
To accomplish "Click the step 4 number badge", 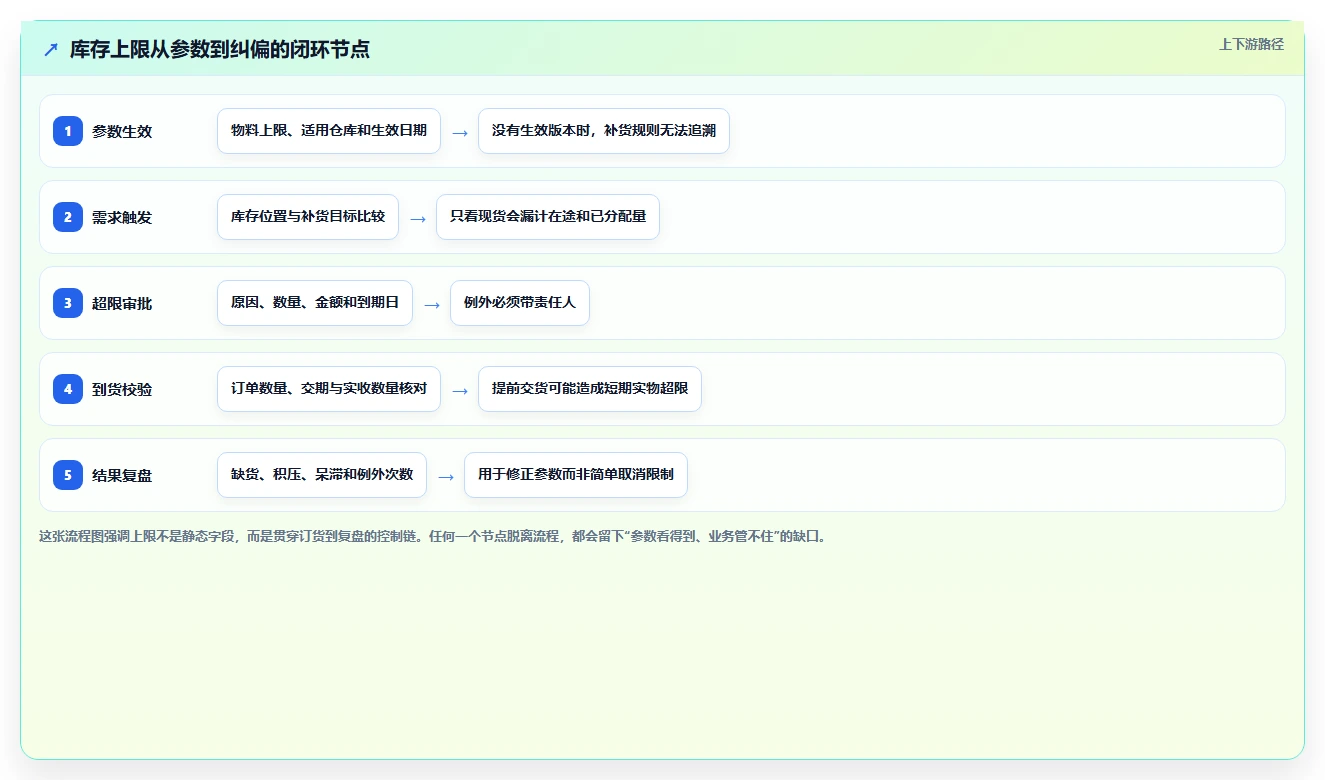I will click(x=68, y=389).
